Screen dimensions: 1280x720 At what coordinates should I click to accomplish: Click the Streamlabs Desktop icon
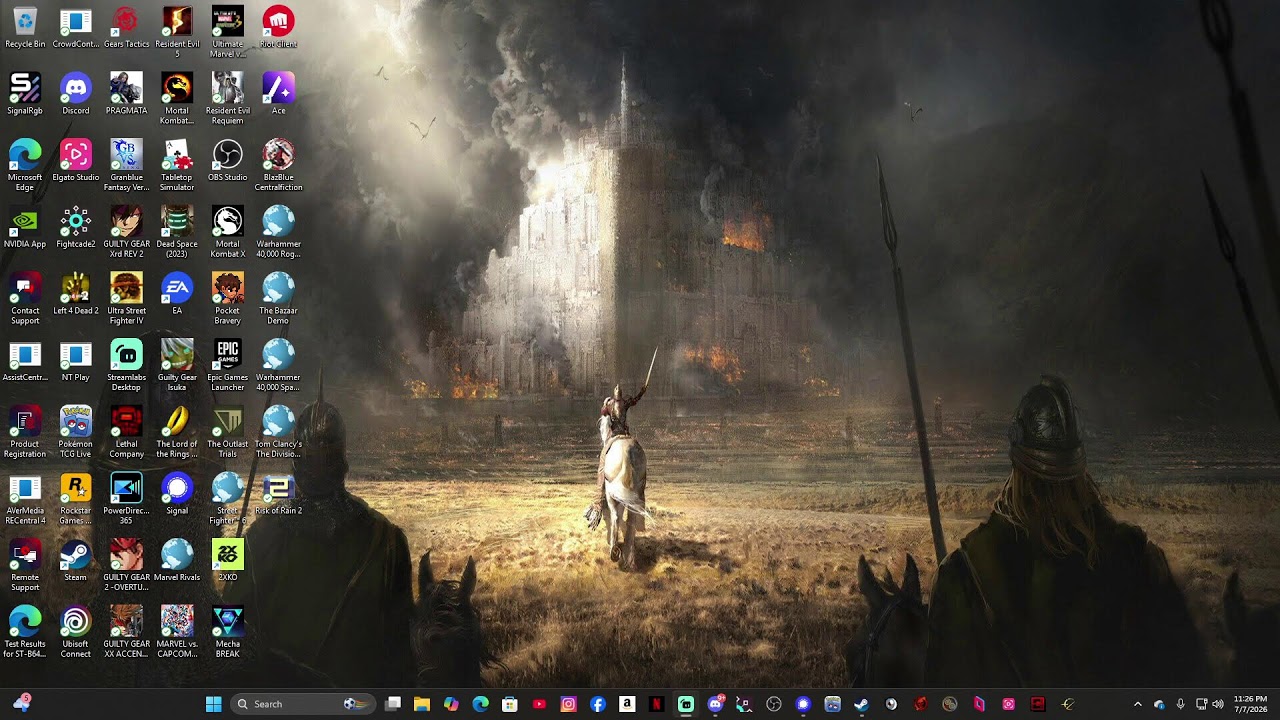[126, 366]
